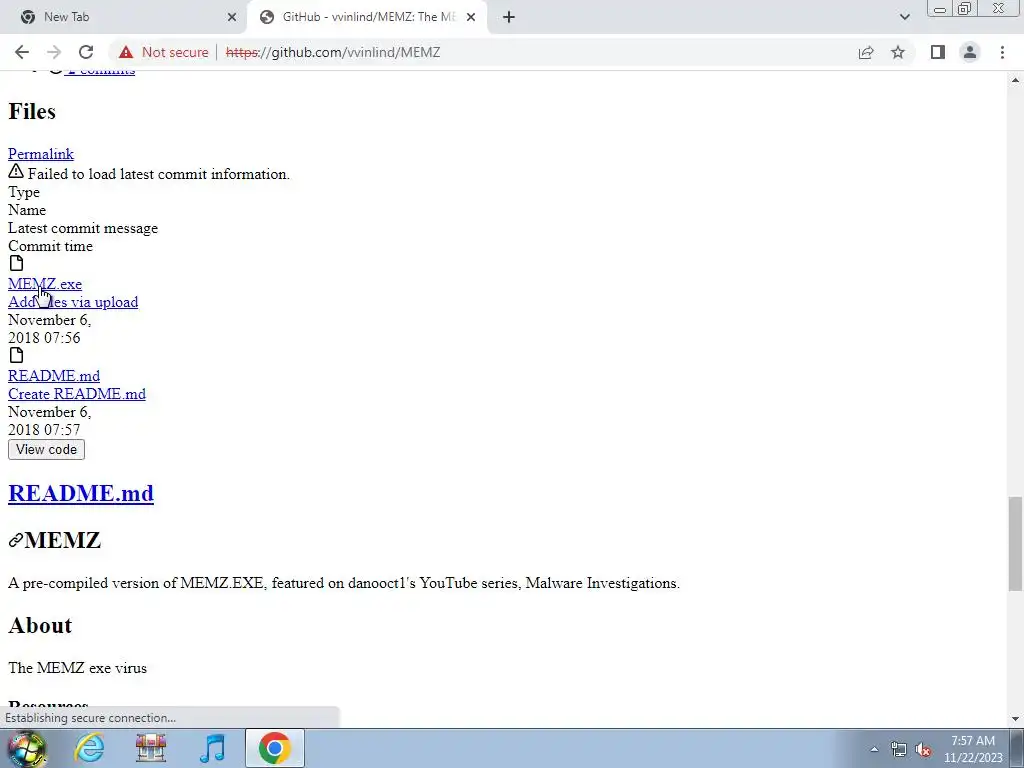This screenshot has width=1024, height=768.
Task: Click the Failed to load latest commit text
Action: 159,174
